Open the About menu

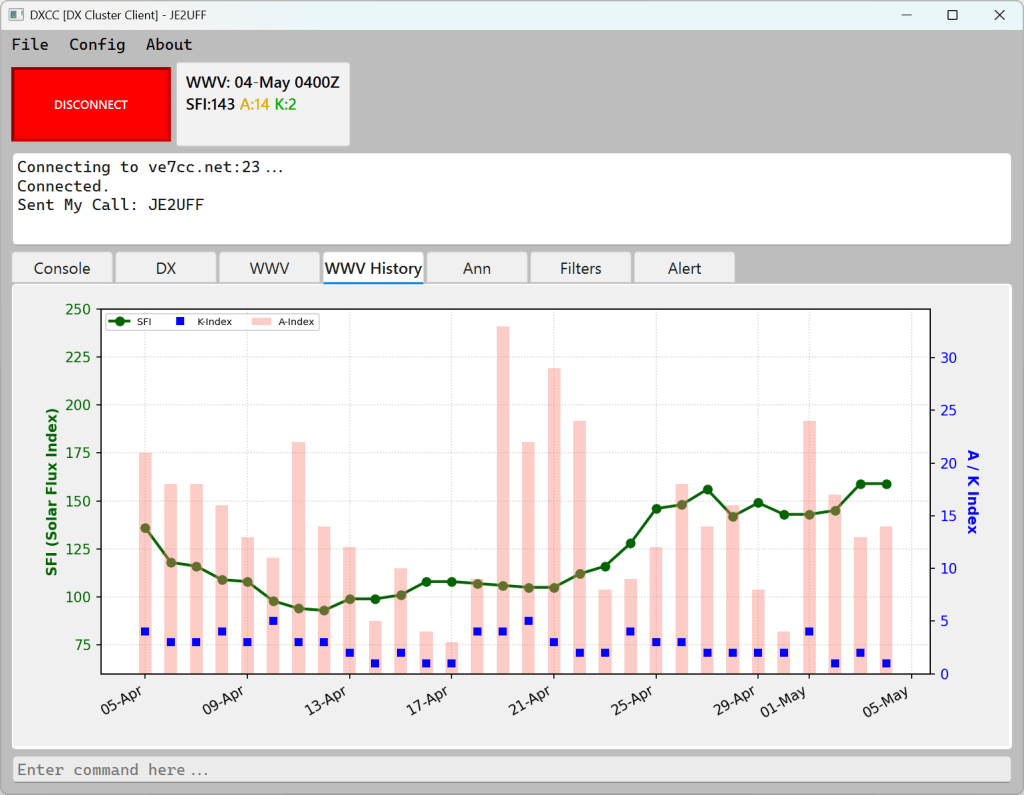[168, 44]
